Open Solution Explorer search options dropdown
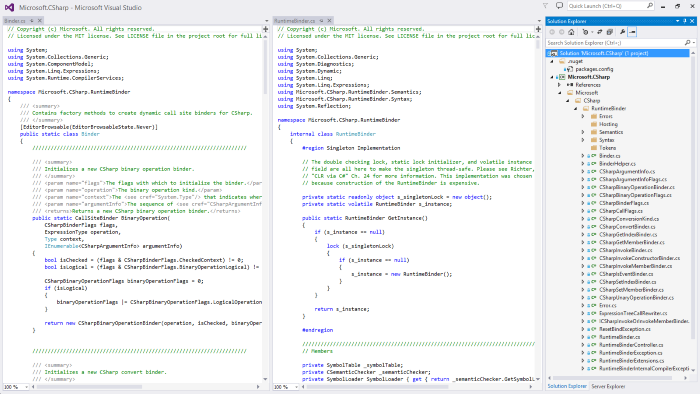Image resolution: width=700 pixels, height=394 pixels. (694, 43)
